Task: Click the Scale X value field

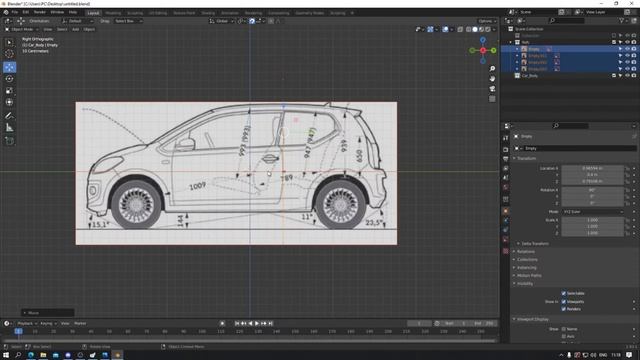Action: (x=592, y=220)
